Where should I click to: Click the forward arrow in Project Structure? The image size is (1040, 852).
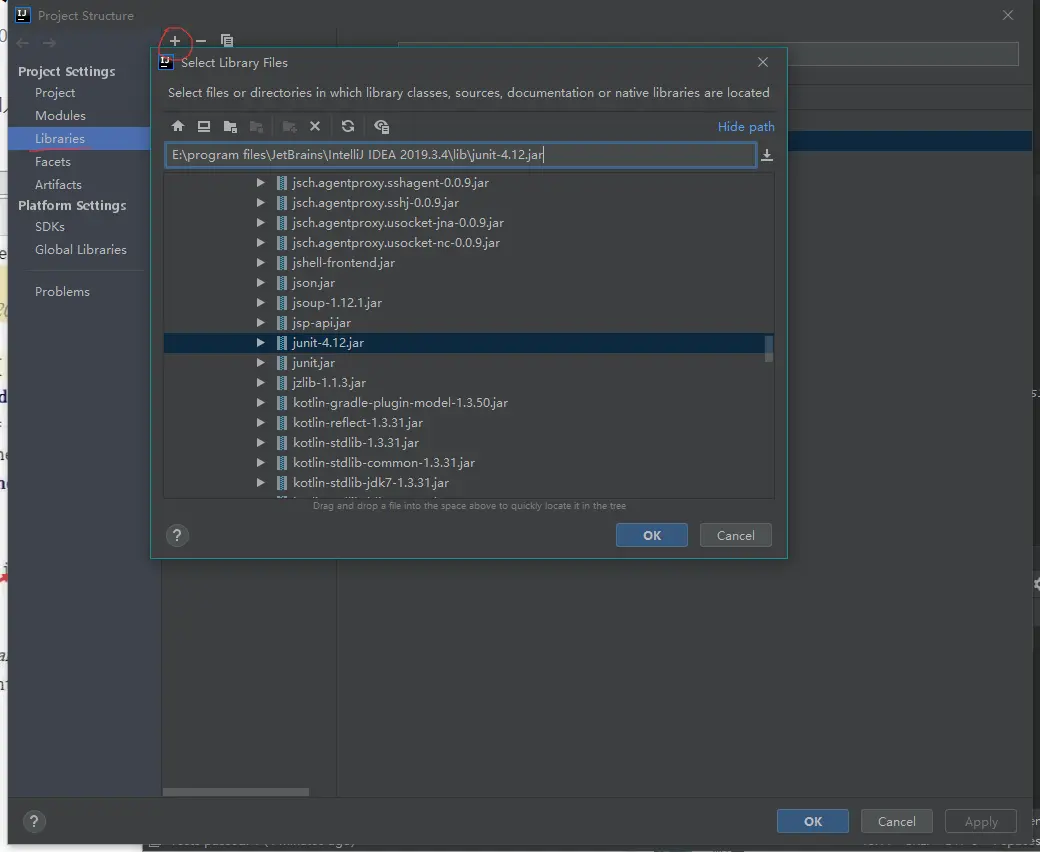click(x=49, y=43)
